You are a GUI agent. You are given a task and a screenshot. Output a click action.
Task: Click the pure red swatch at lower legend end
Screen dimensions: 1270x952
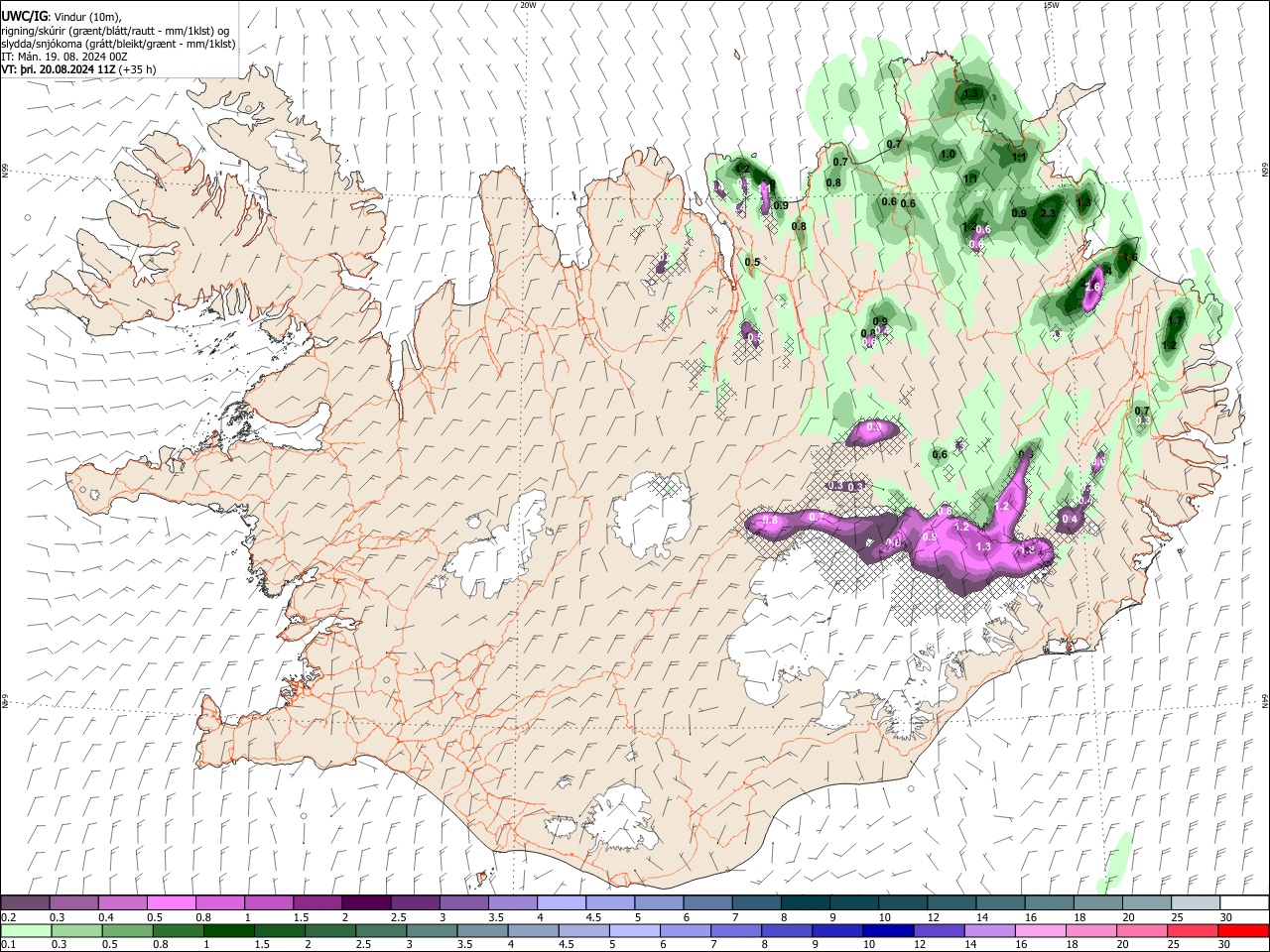1242,930
